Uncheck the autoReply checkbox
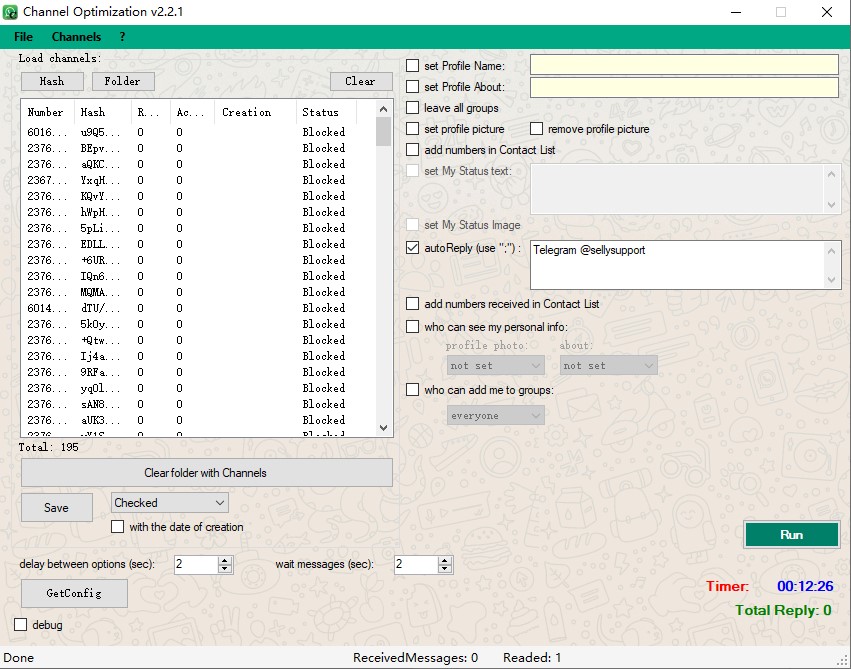 [x=412, y=248]
